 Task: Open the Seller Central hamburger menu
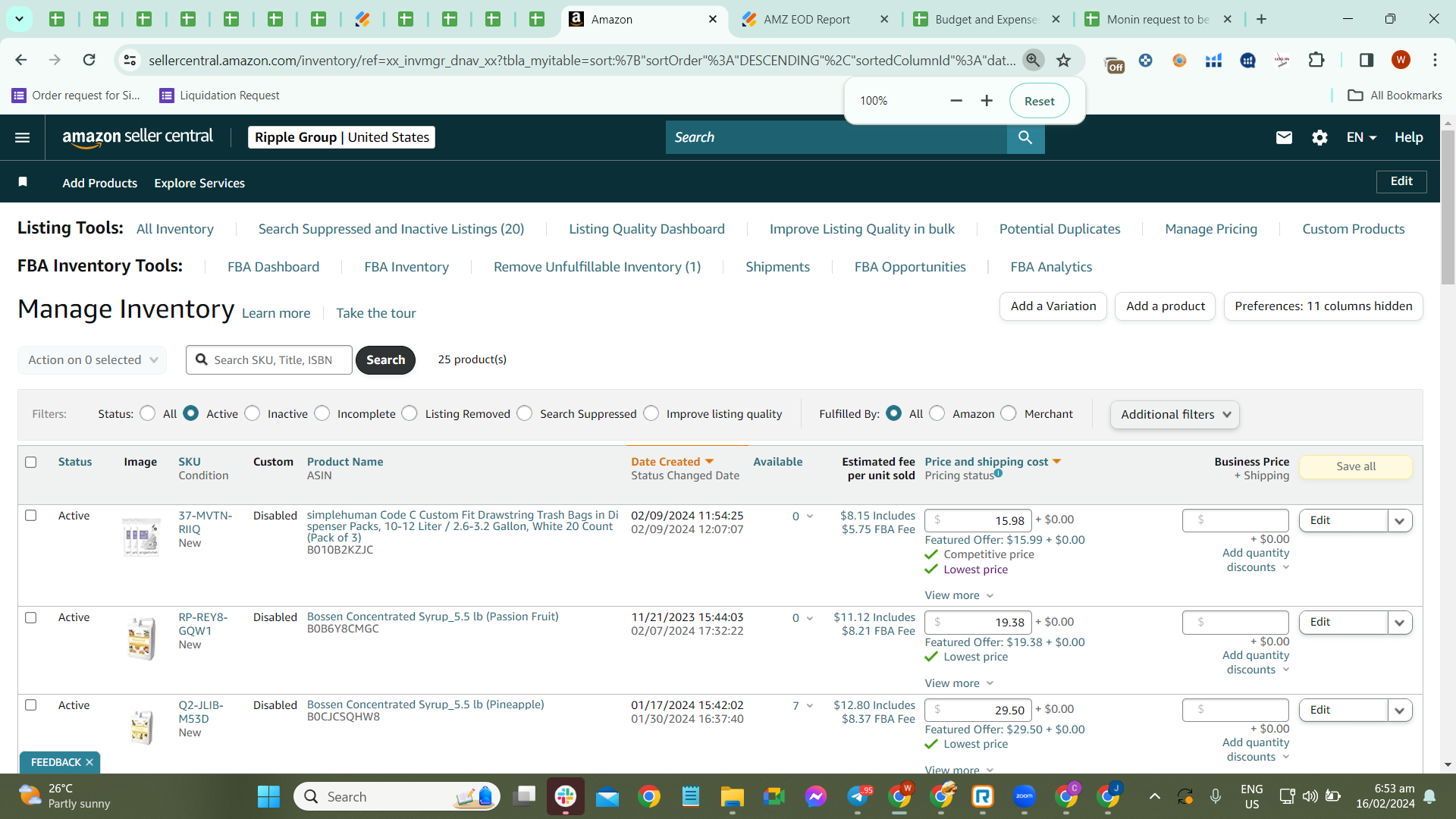pos(23,137)
